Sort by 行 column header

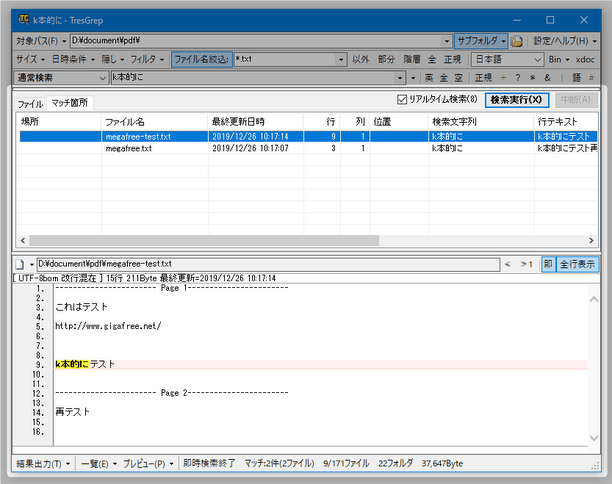click(322, 122)
